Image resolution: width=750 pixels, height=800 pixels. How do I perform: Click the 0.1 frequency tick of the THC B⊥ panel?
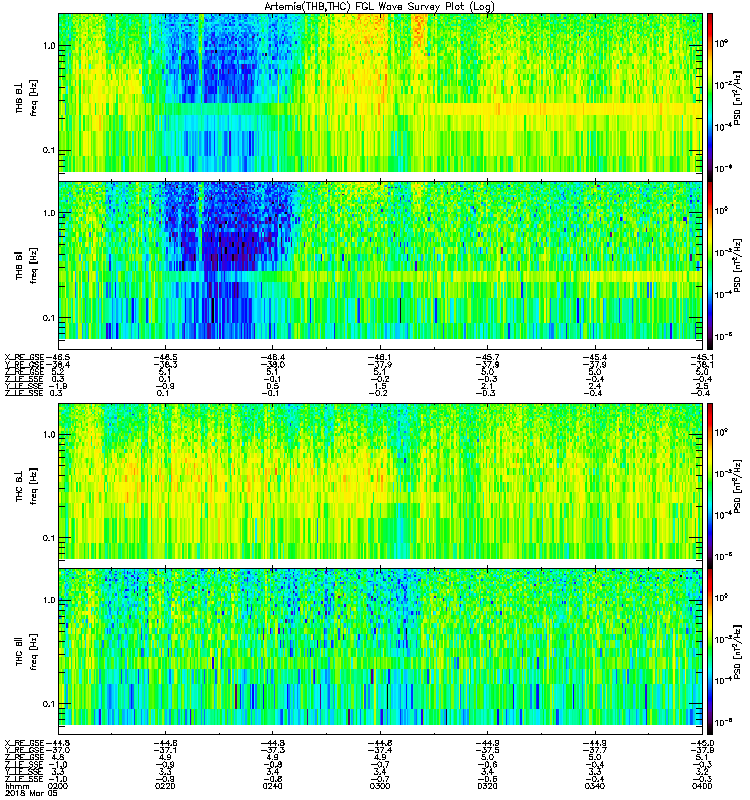pos(49,538)
